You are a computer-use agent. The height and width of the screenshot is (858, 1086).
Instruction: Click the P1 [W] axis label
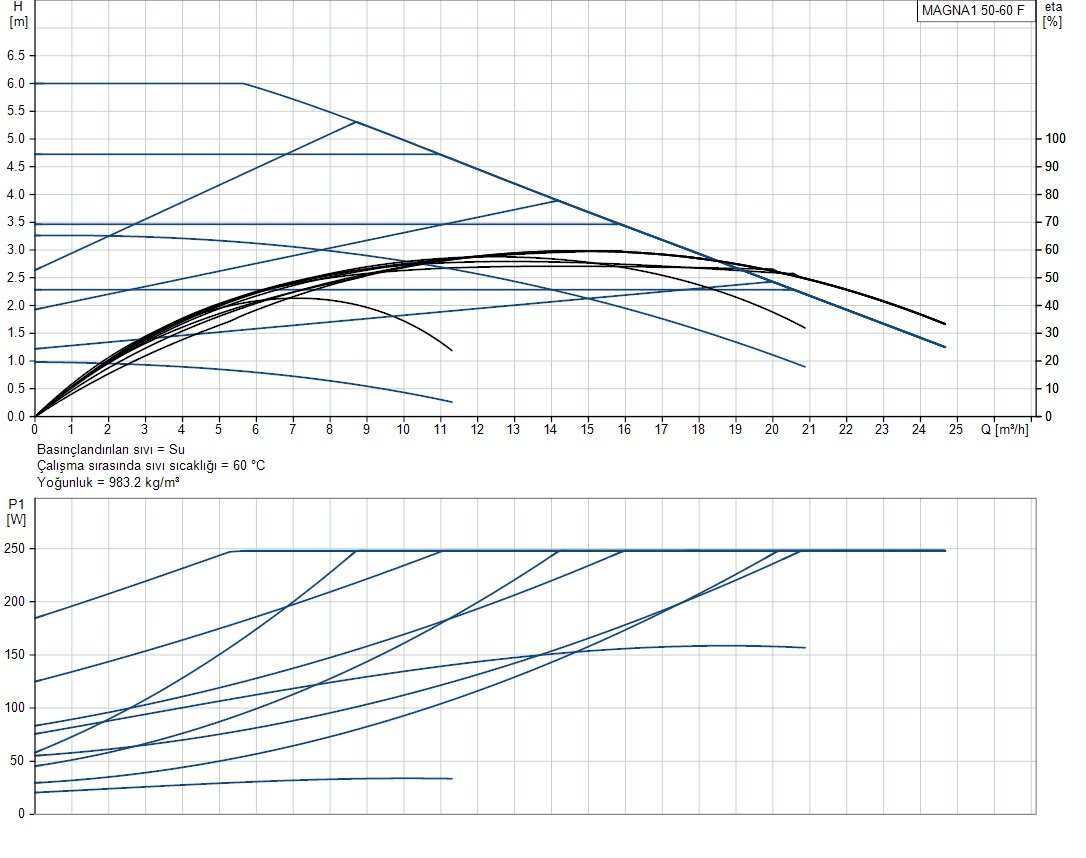click(x=16, y=512)
